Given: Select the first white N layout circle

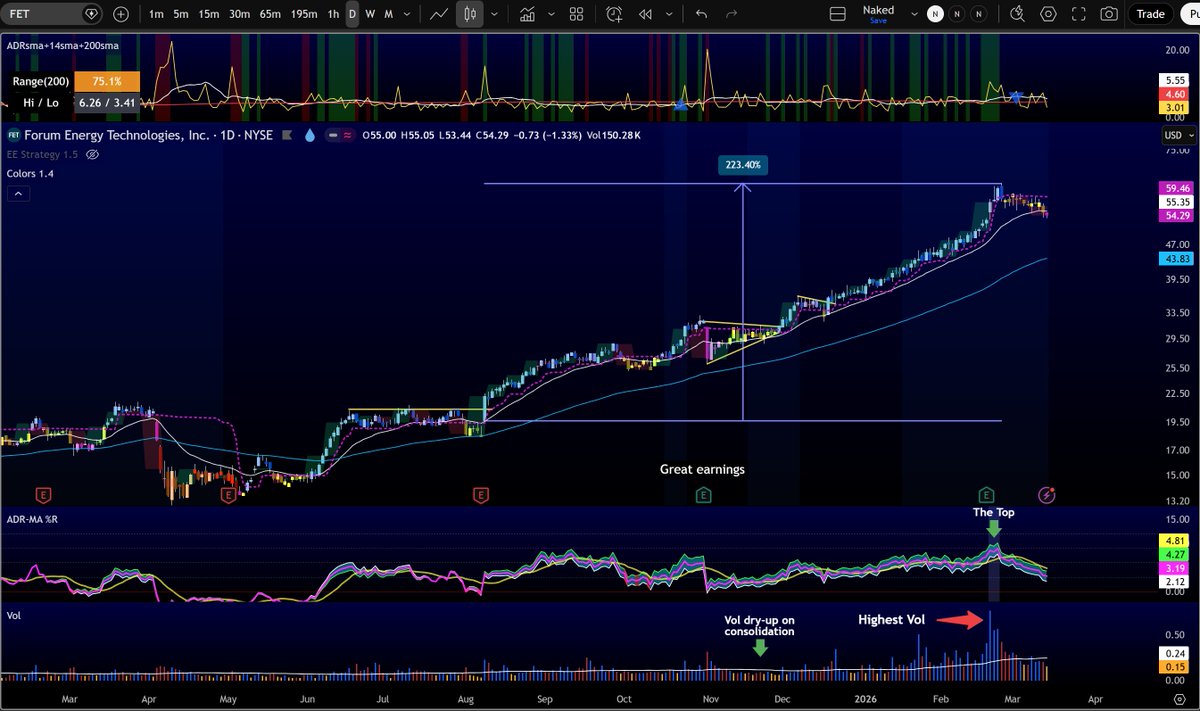Looking at the screenshot, I should [934, 14].
